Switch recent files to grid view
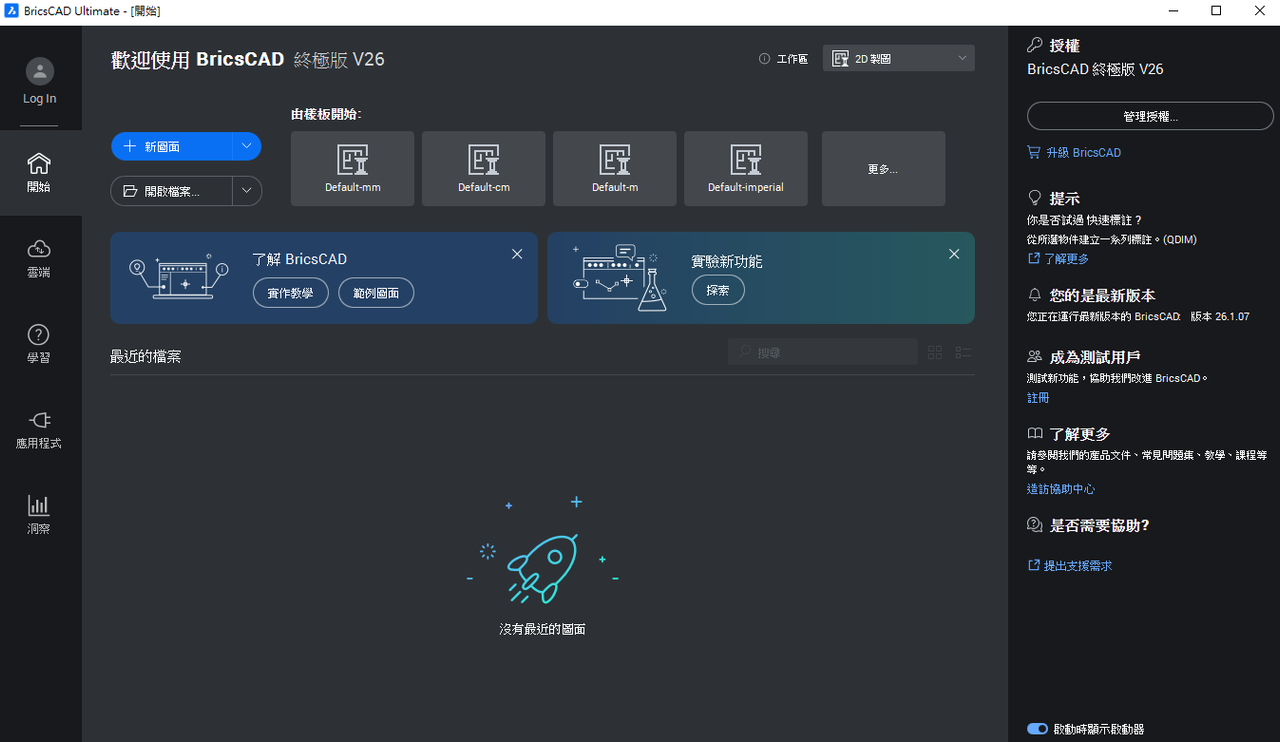Screen dimensions: 1280x742 [936, 352]
